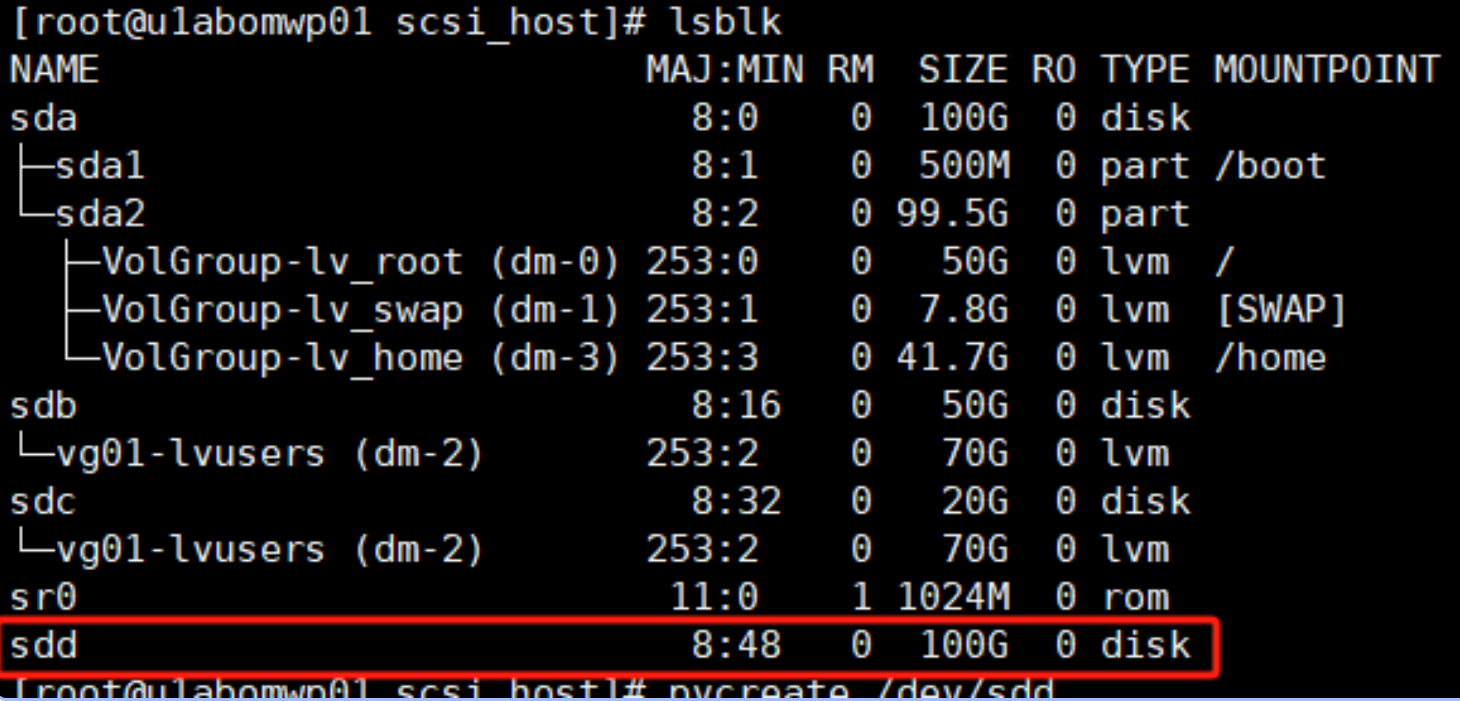Viewport: 1460px width, 701px height.
Task: Select the sdc disk entry
Action: pos(43,501)
